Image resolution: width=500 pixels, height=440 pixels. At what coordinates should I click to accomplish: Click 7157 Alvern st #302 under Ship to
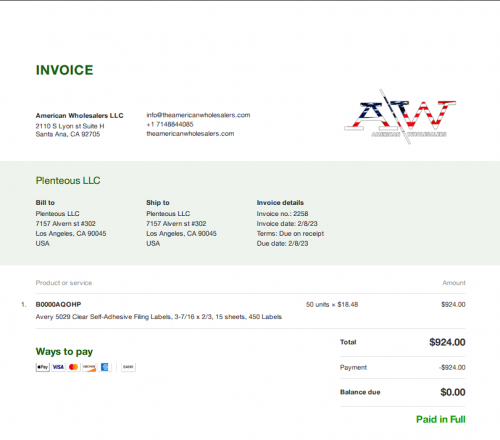(x=176, y=224)
